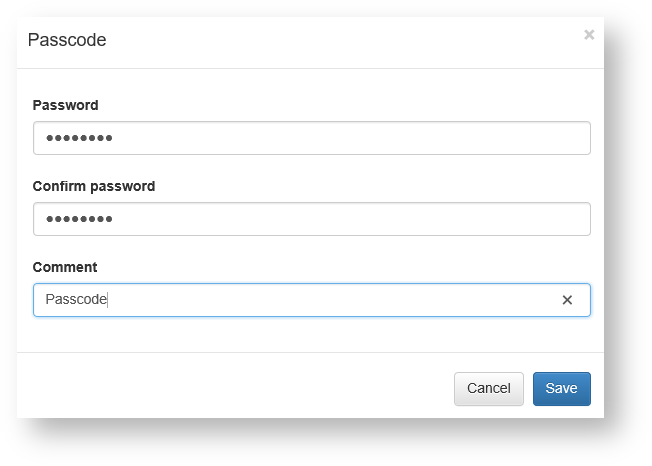The image size is (652, 466).
Task: Clear the Comment field text
Action: [567, 300]
